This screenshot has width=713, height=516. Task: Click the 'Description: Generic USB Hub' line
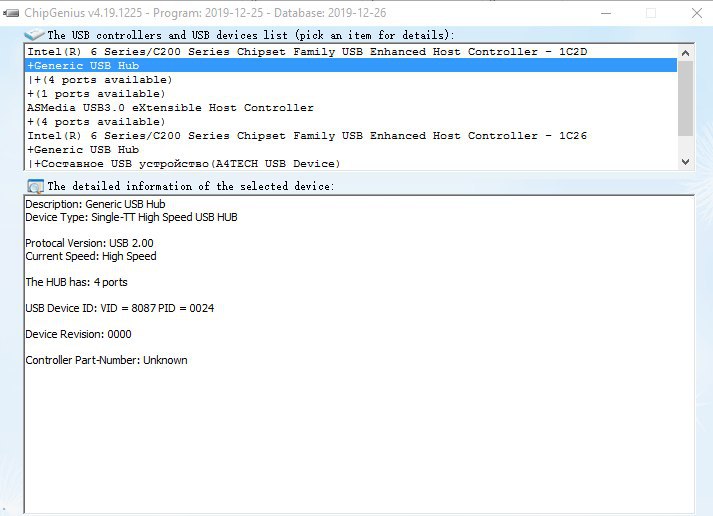click(x=95, y=204)
